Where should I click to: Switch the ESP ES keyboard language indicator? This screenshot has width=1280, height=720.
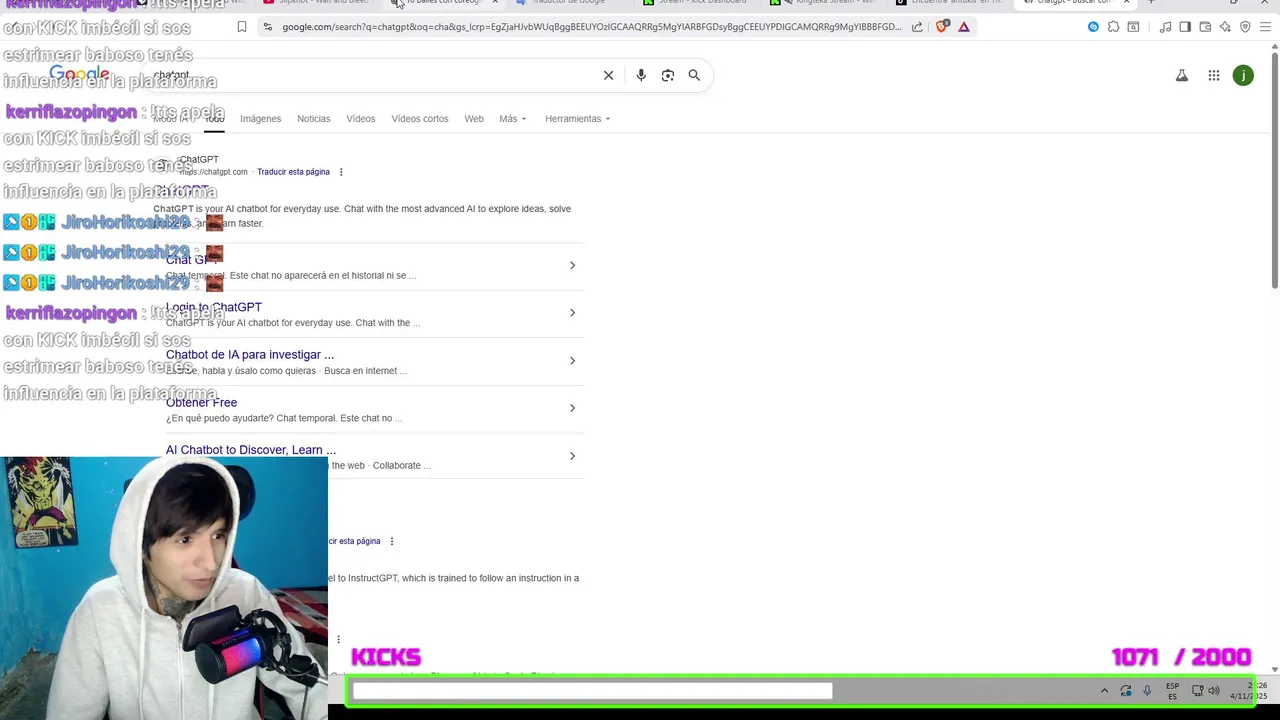click(1172, 690)
